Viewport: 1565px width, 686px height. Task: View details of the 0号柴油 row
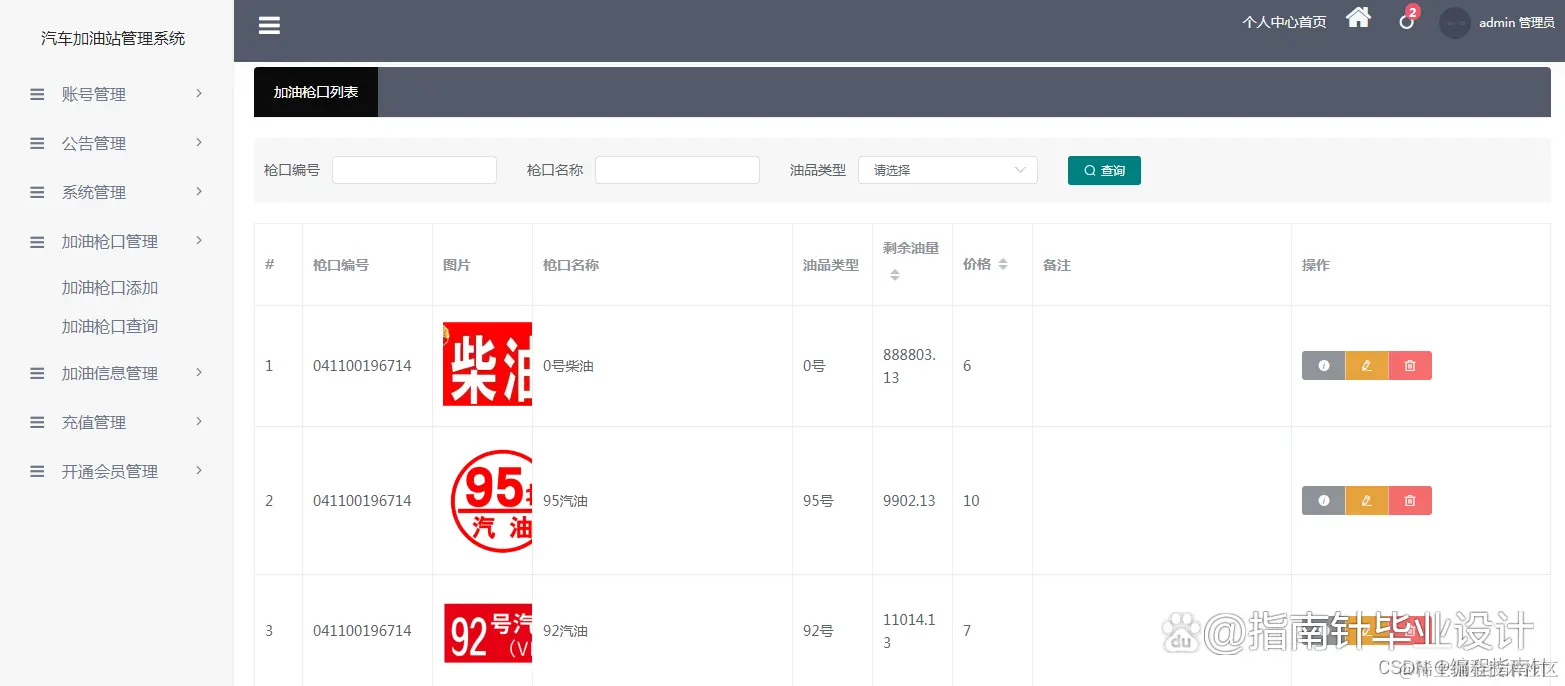[1323, 366]
